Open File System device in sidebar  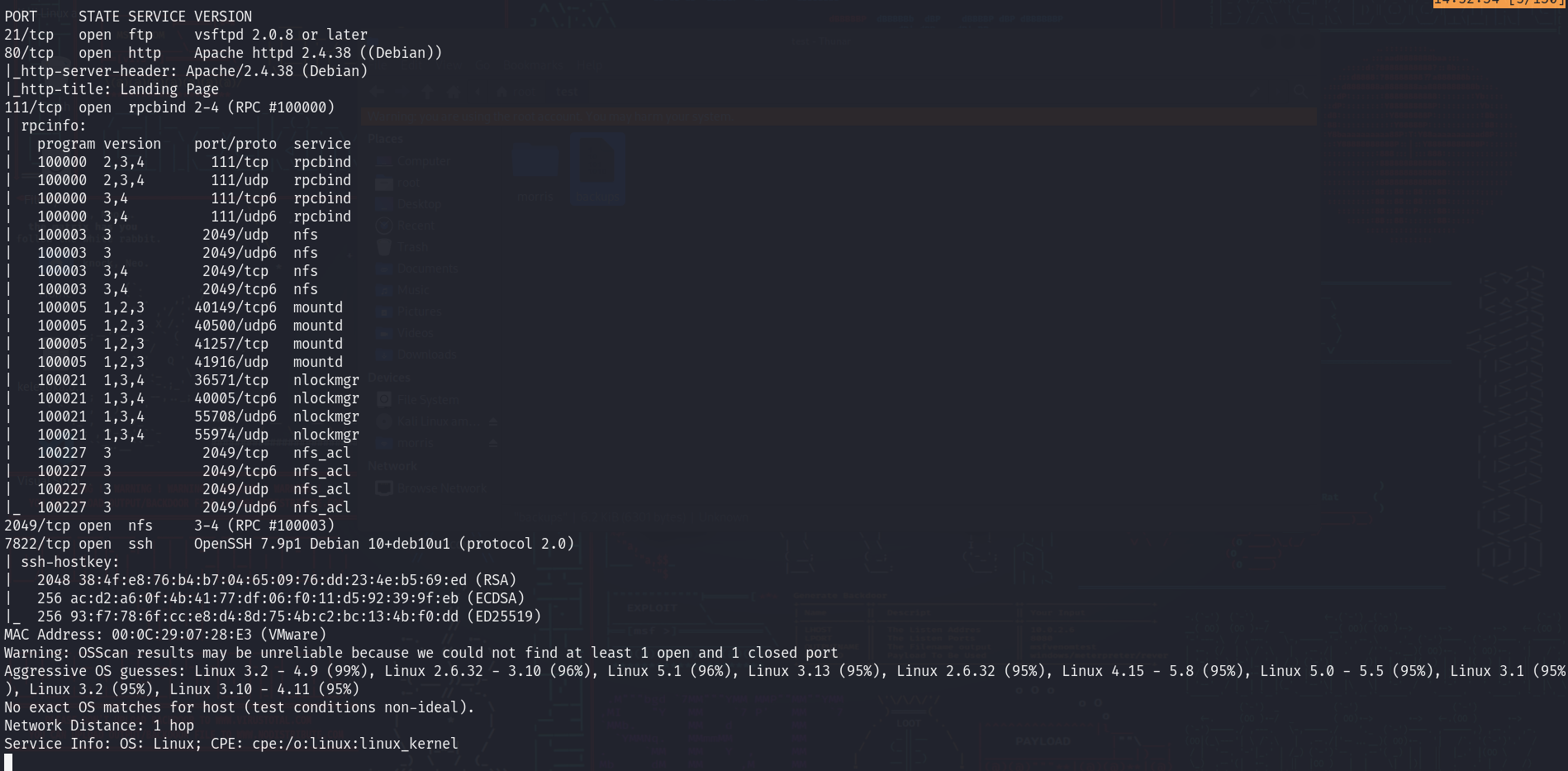418,400
